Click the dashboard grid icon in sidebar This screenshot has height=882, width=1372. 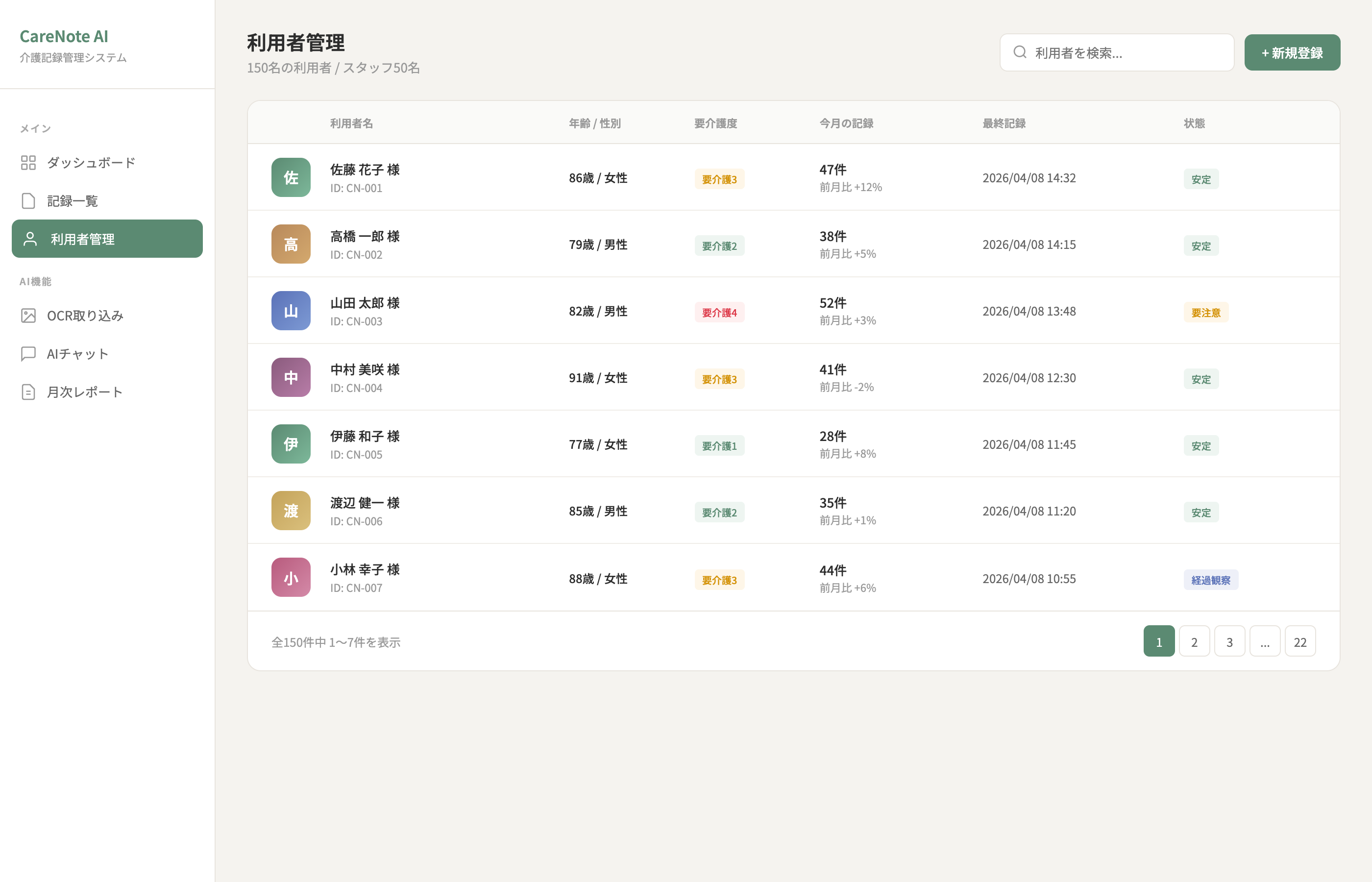pyautogui.click(x=28, y=163)
